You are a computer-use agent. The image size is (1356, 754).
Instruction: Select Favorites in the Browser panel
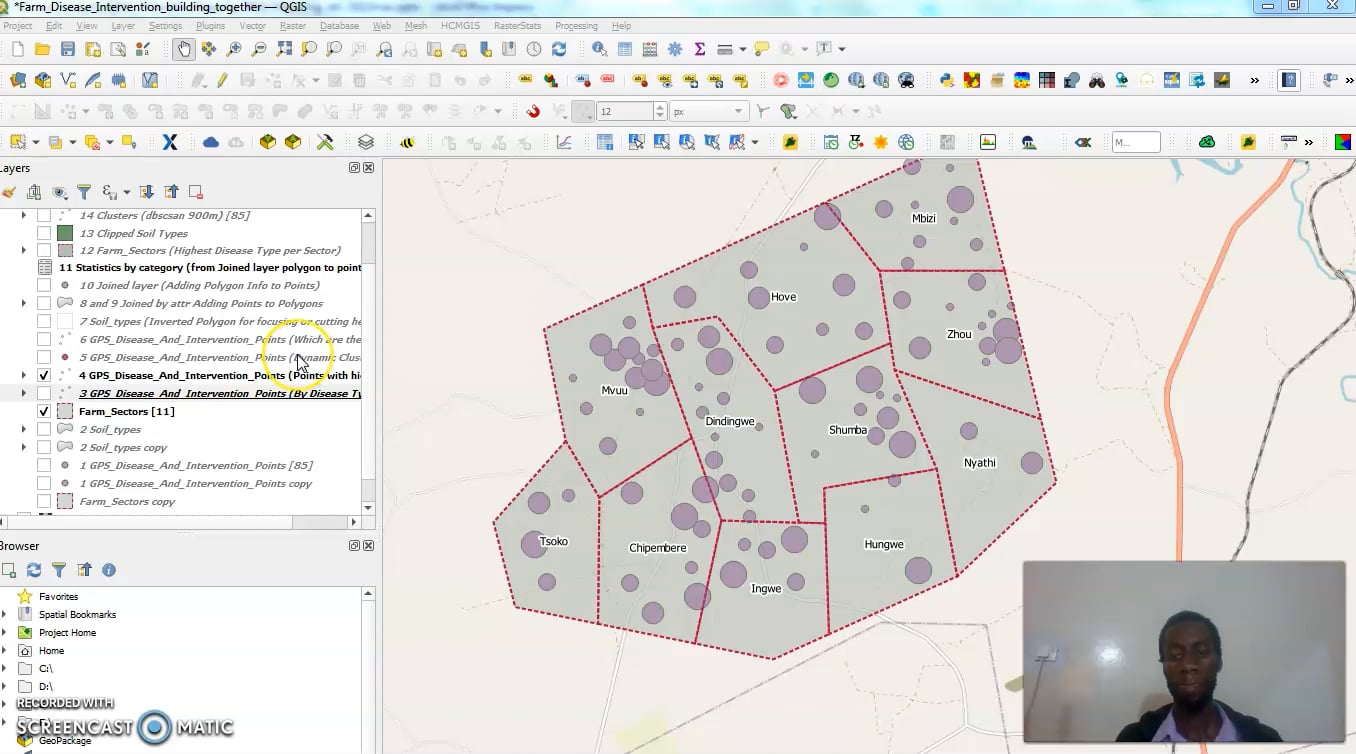(x=58, y=596)
